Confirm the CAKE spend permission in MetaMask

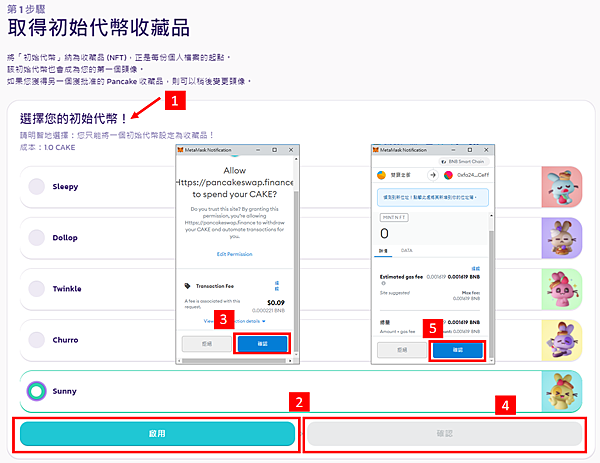pyautogui.click(x=262, y=344)
